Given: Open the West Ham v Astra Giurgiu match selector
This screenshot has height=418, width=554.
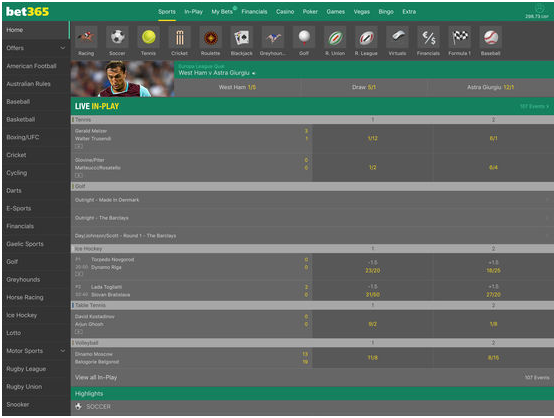Looking at the screenshot, I should point(217,73).
